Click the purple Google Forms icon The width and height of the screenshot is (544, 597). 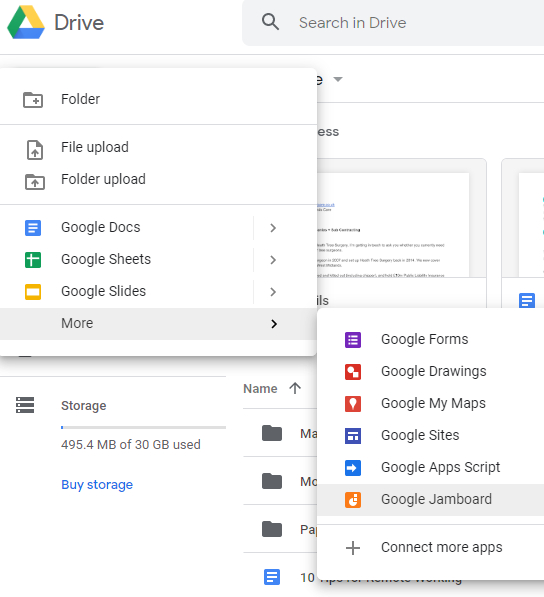pos(353,340)
